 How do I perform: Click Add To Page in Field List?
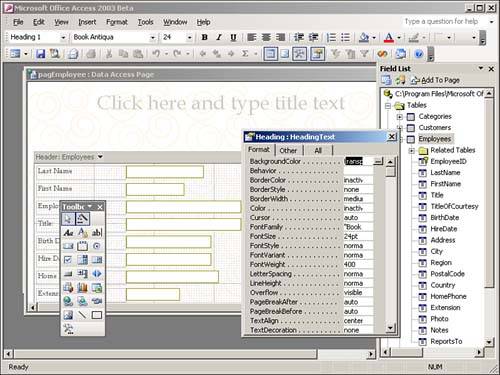pyautogui.click(x=435, y=80)
